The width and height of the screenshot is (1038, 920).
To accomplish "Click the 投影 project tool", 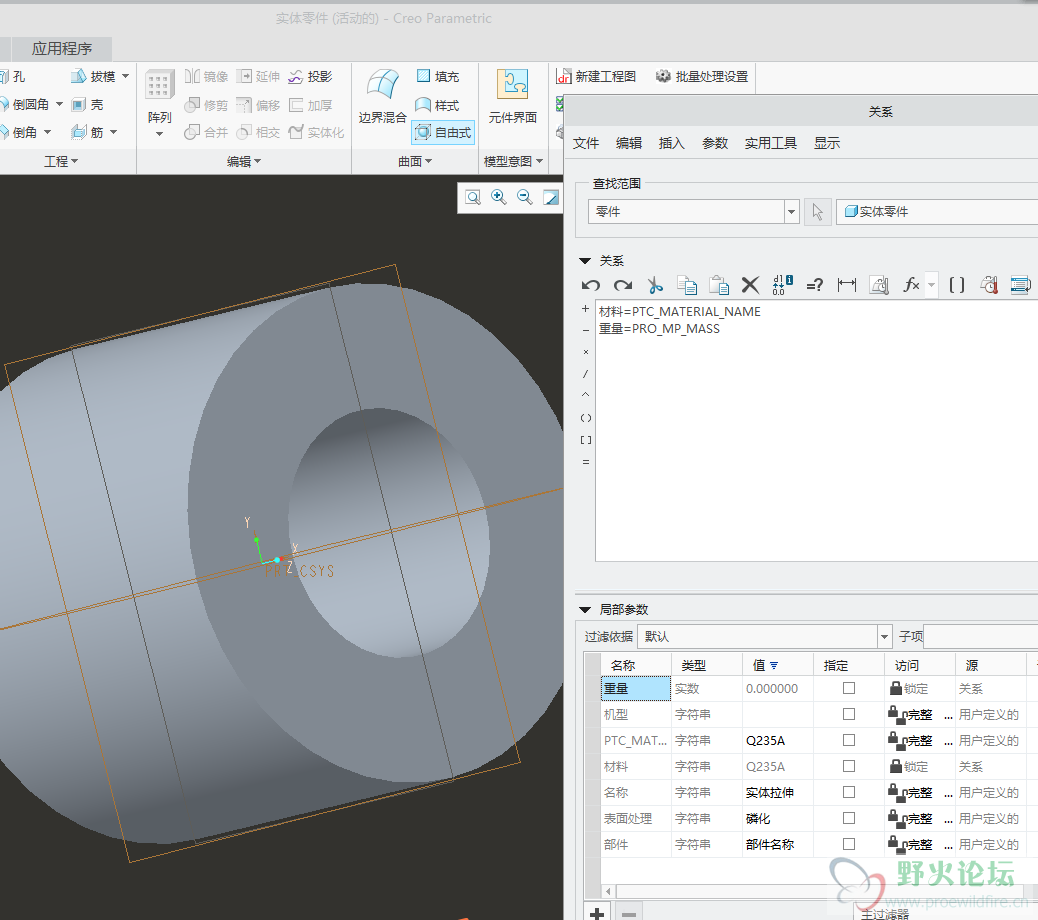I will [x=310, y=77].
